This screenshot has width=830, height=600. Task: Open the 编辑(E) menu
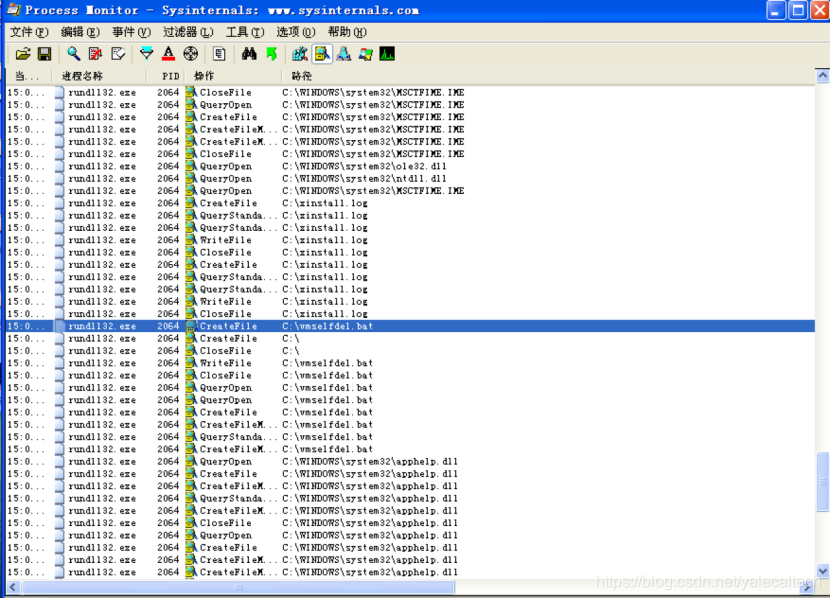pos(80,32)
